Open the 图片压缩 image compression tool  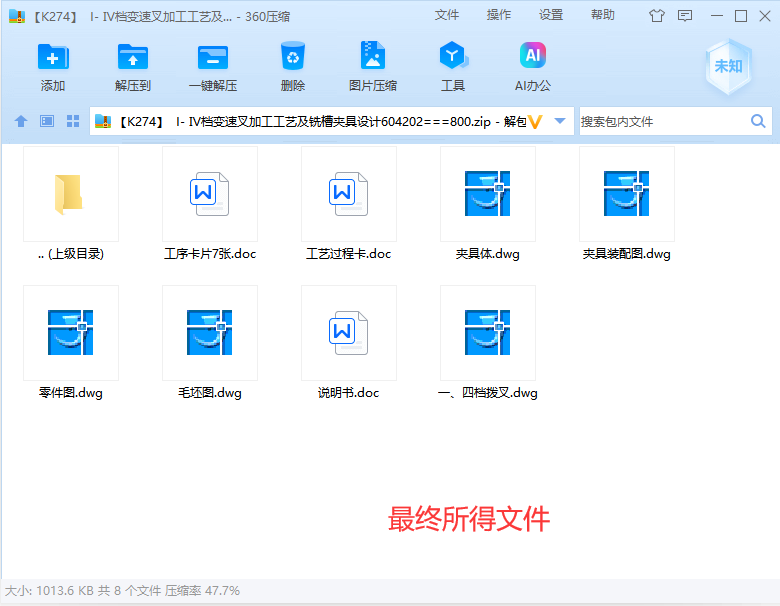point(373,55)
